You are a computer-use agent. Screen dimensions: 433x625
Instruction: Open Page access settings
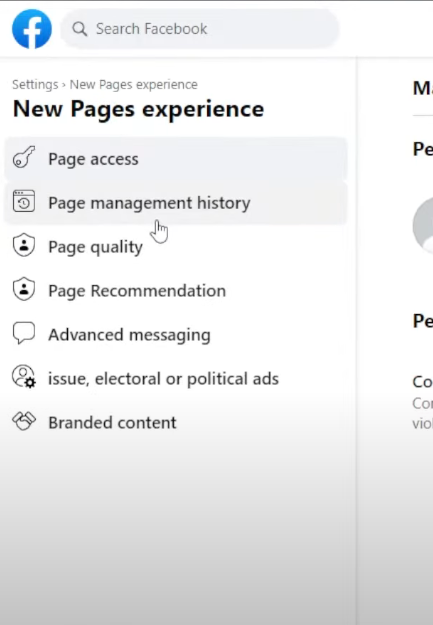click(x=176, y=159)
